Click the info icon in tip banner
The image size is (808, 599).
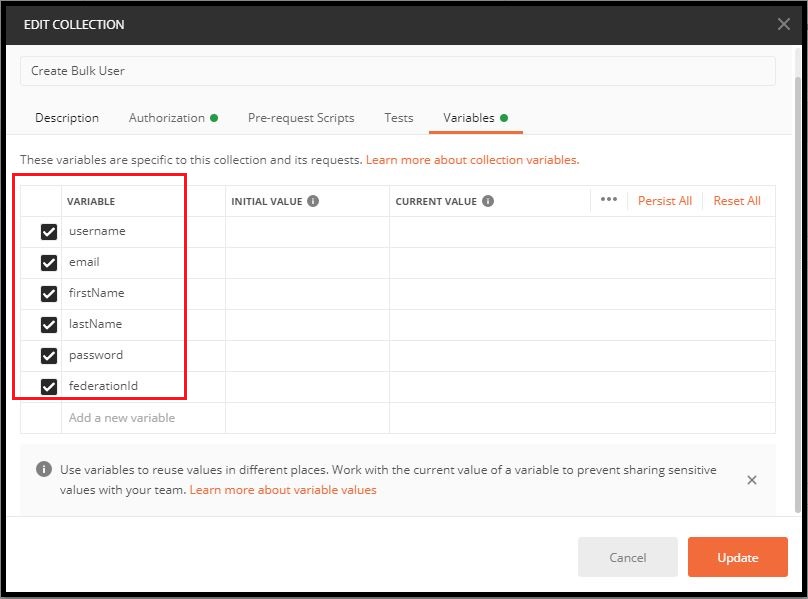(44, 469)
